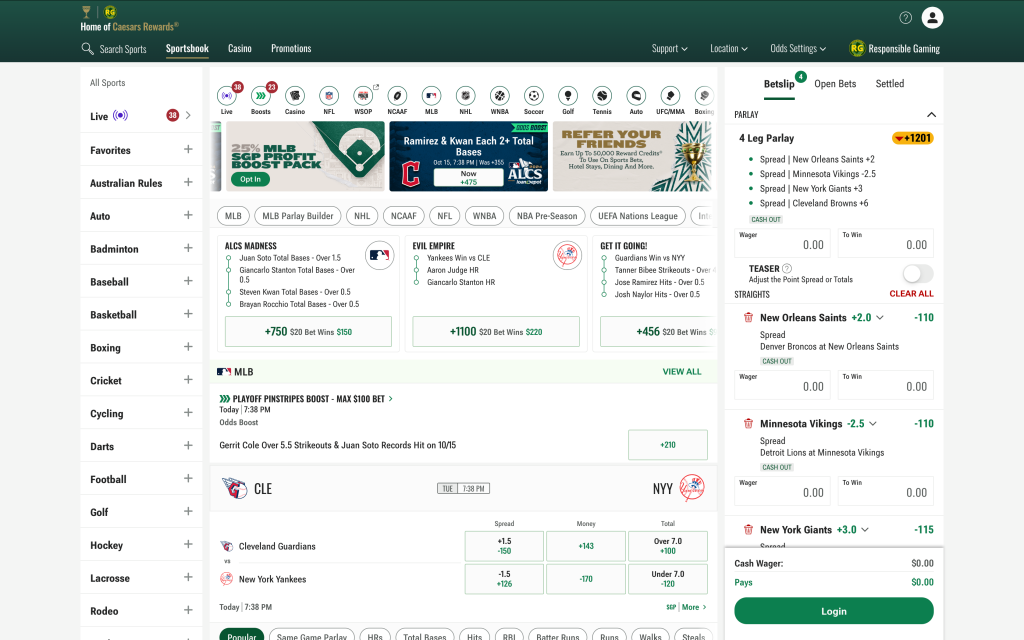Delete Minnesota Vikings bet using trash icon
Viewport: 1024px width, 640px height.
point(747,423)
